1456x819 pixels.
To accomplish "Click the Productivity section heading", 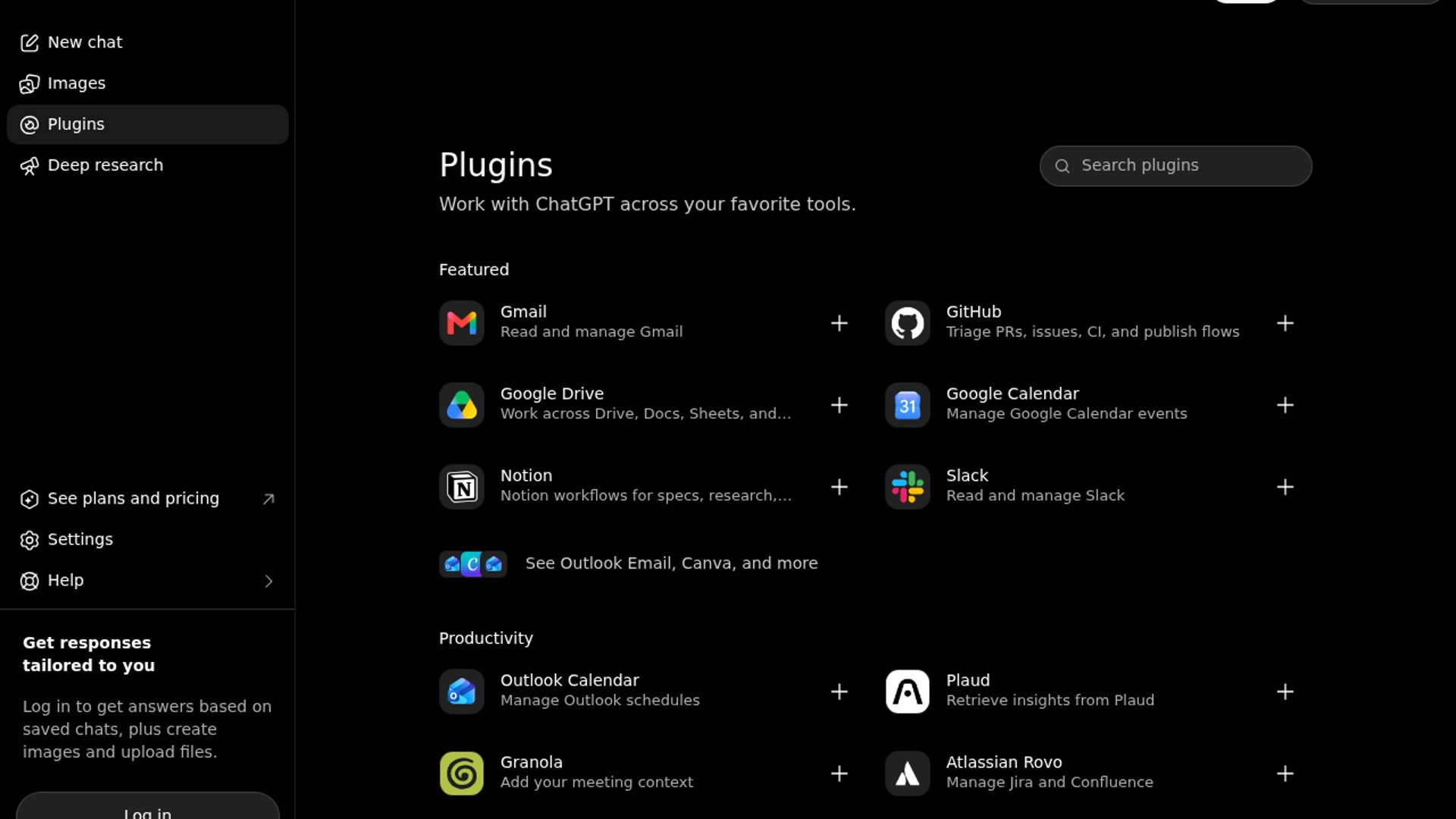I will [x=486, y=639].
